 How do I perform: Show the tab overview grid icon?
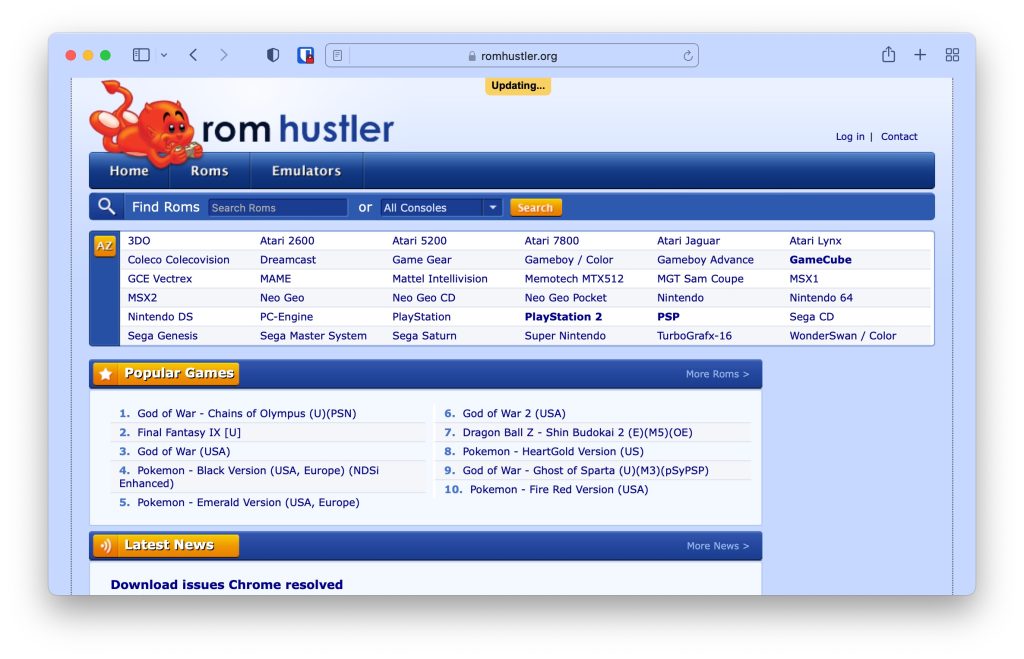point(952,55)
